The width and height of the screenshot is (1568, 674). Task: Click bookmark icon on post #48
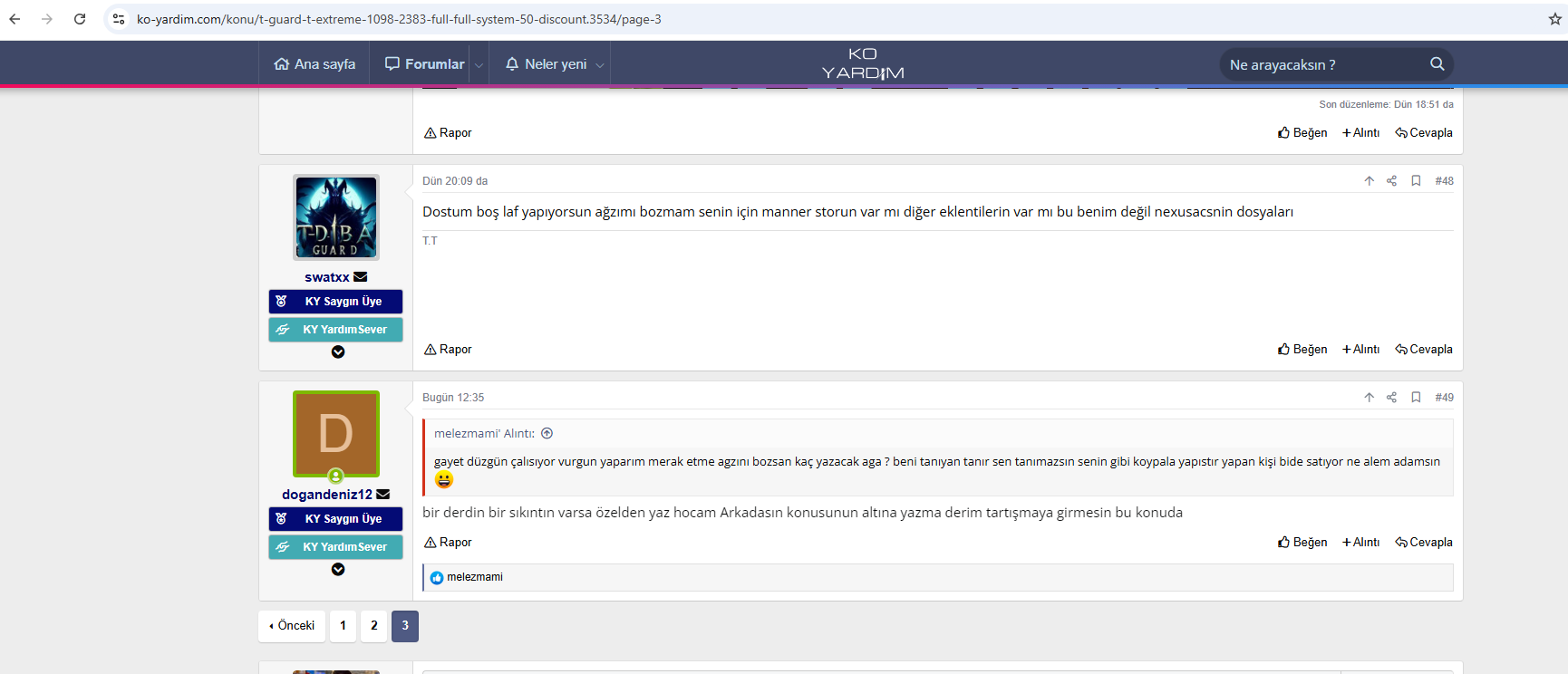(1416, 181)
